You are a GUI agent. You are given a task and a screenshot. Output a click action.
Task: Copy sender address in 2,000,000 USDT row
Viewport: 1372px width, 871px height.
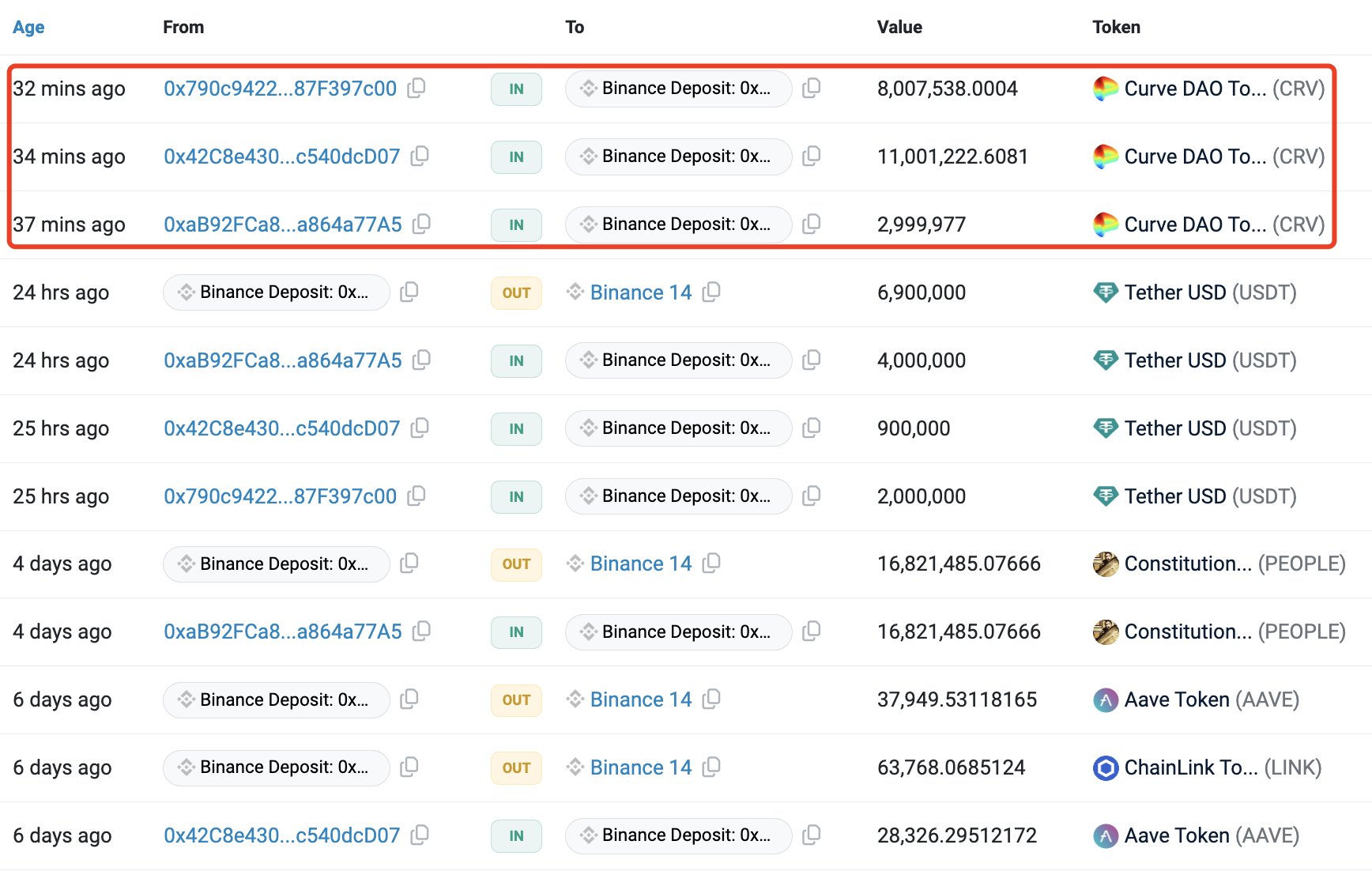click(416, 496)
